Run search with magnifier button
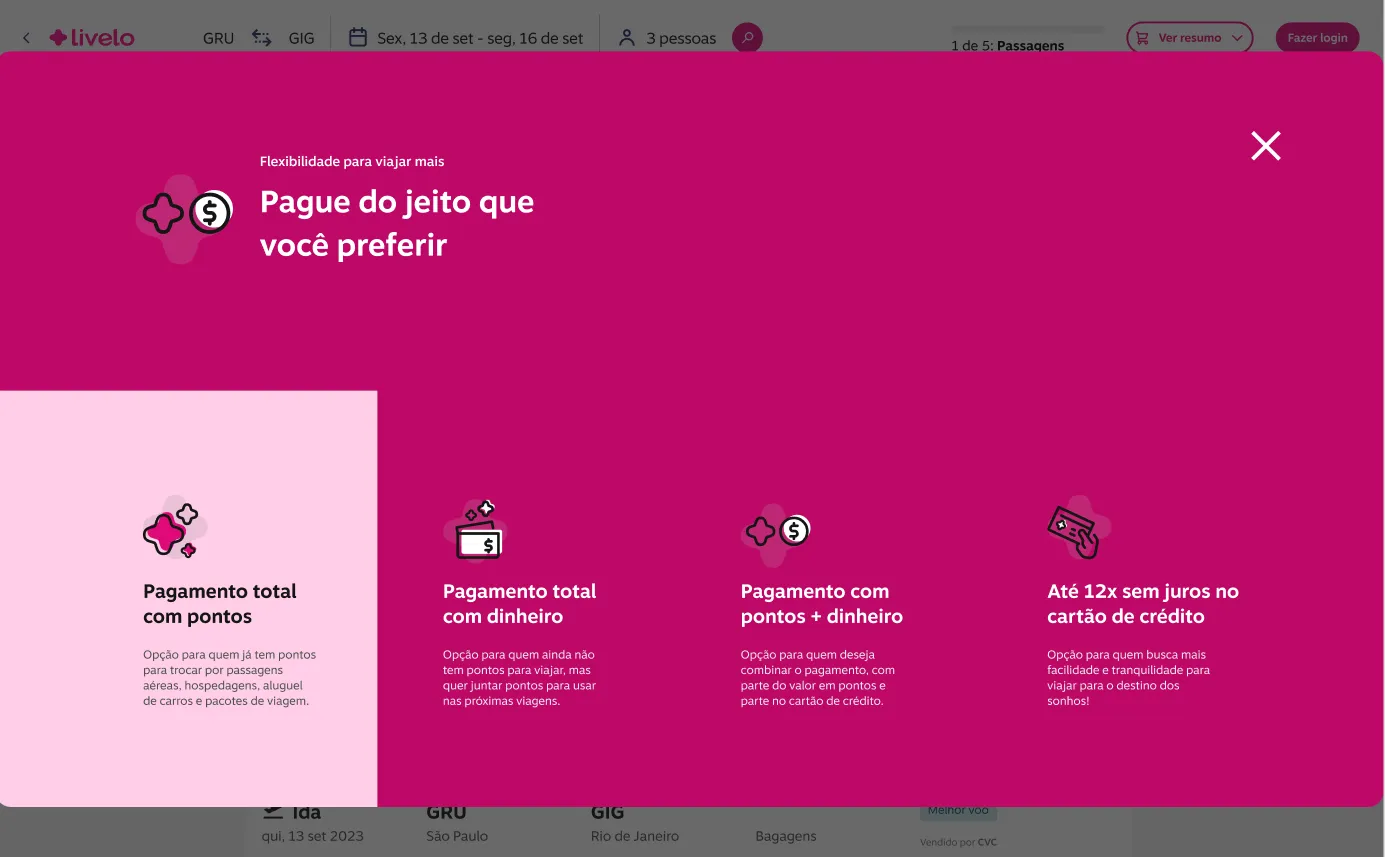This screenshot has width=1385, height=857. [x=747, y=38]
